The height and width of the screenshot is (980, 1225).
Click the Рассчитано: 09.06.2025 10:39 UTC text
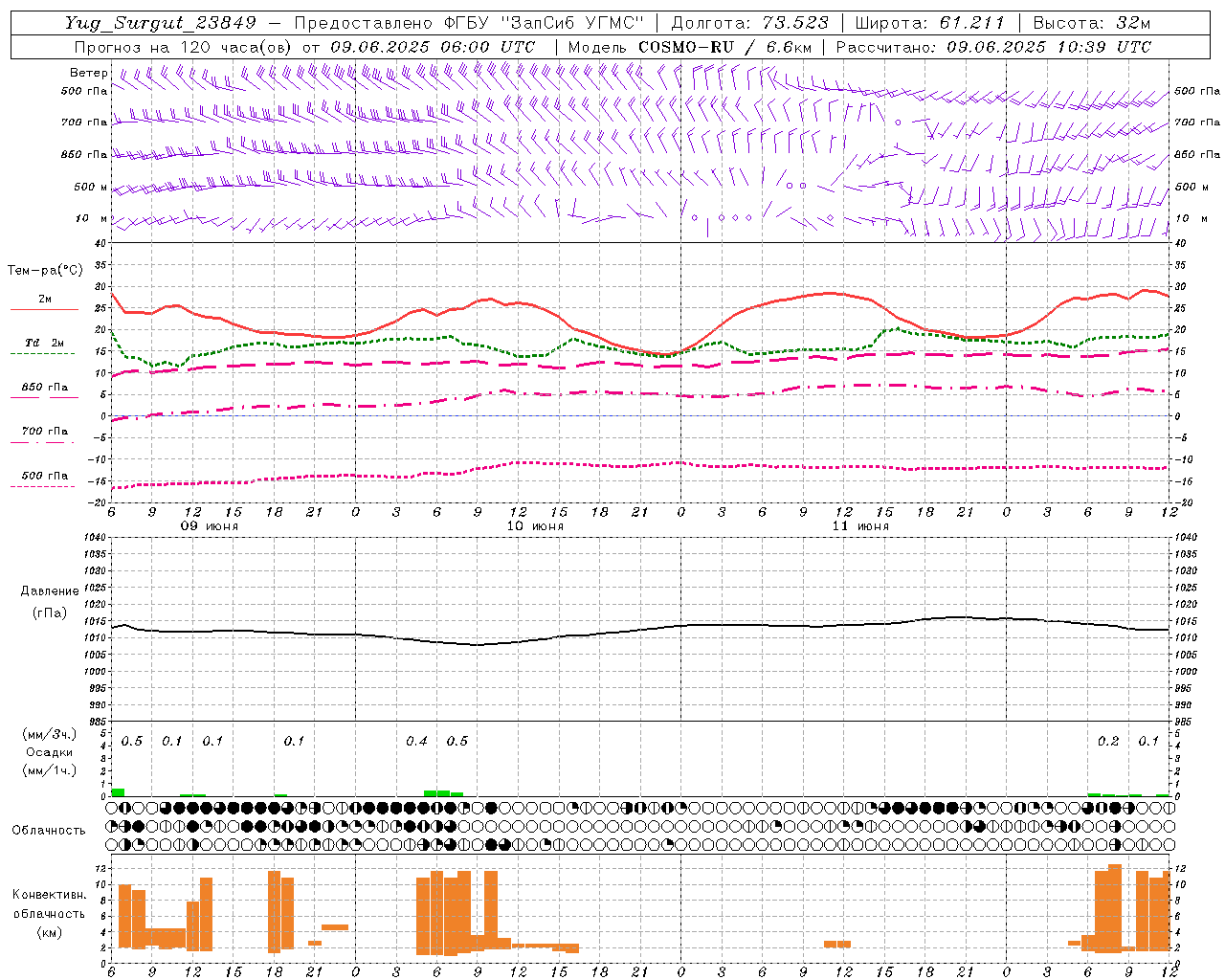[x=993, y=47]
